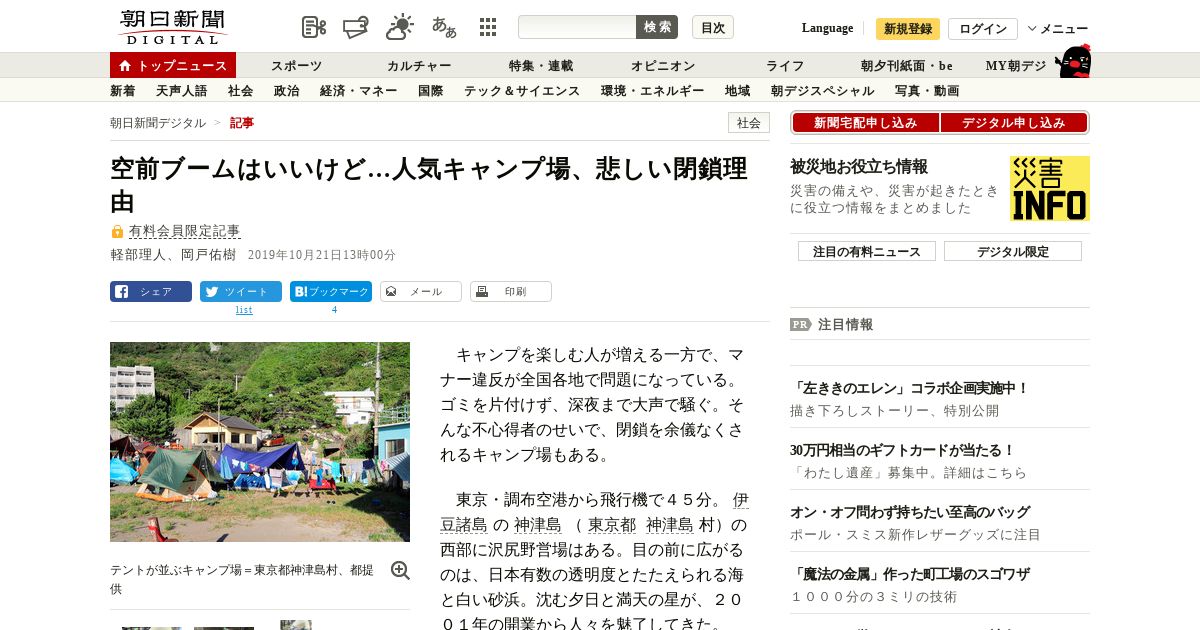
Task: Open the 社会 category tag
Action: pyautogui.click(x=749, y=123)
